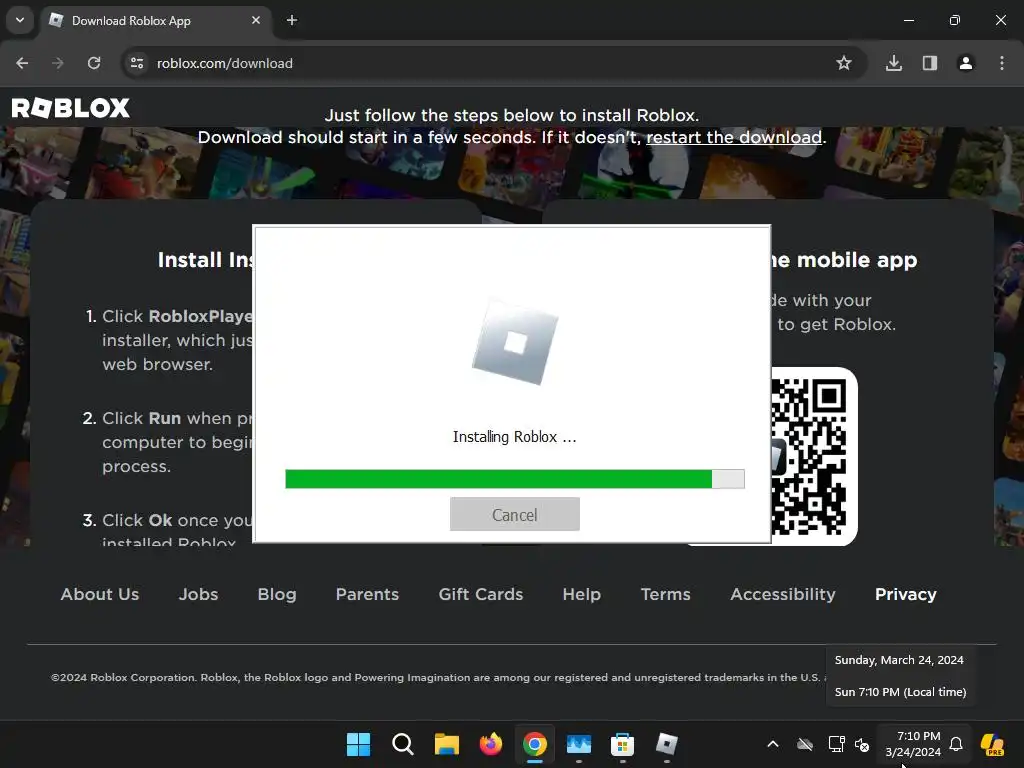Open the Accessibility footer link
Viewport: 1024px width, 768px height.
(783, 594)
